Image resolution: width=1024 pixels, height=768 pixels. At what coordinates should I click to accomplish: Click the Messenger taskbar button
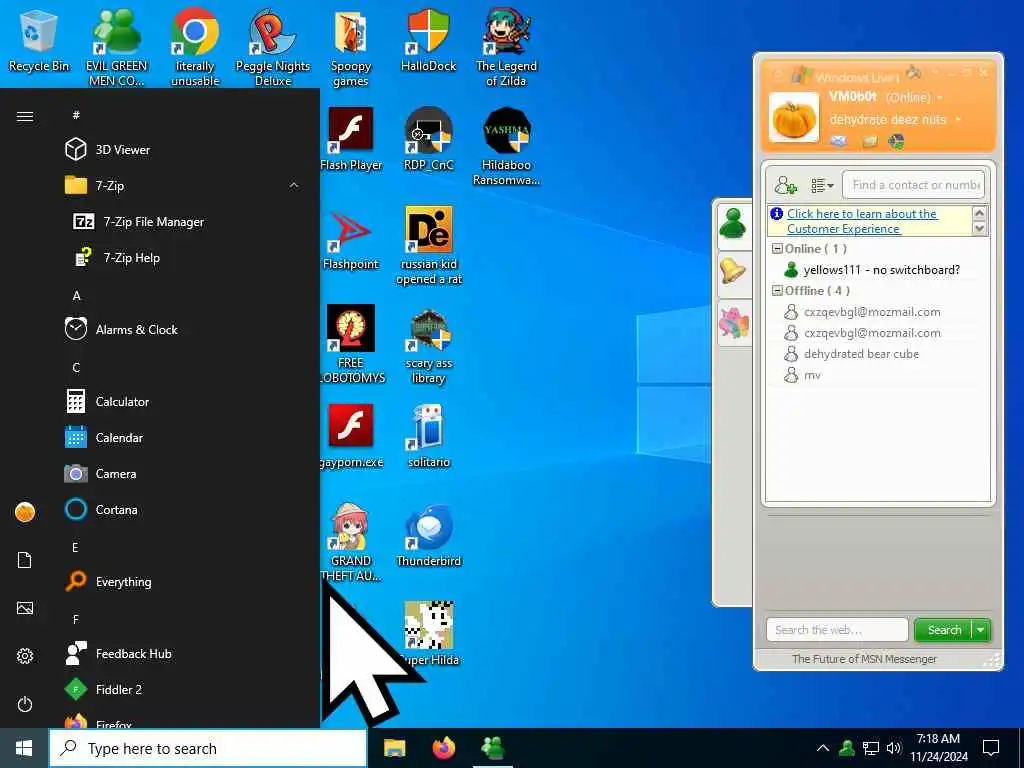click(x=492, y=748)
